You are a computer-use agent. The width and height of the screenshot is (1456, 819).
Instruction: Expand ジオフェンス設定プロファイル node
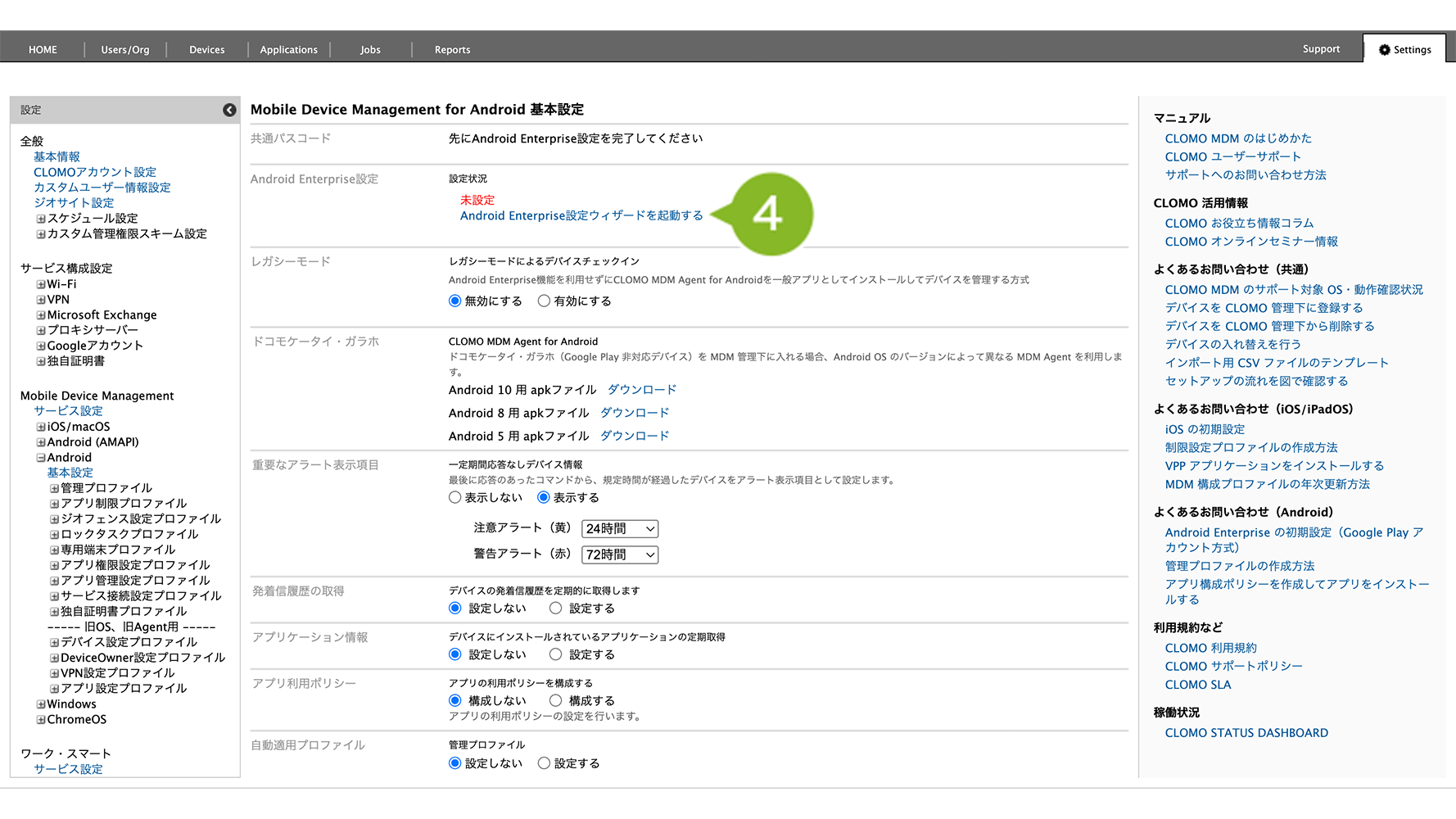(x=55, y=519)
